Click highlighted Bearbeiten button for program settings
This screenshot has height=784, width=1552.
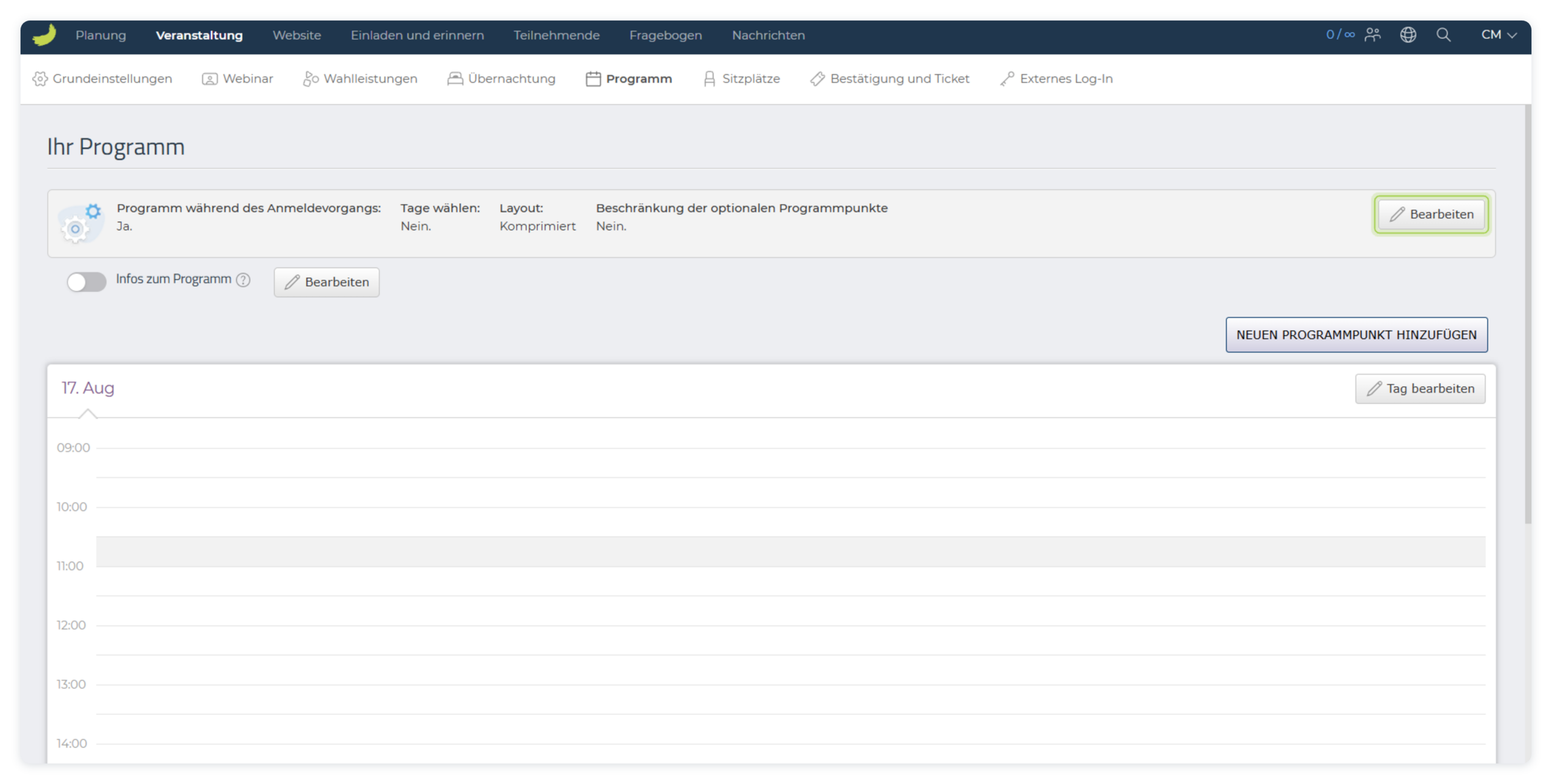(x=1431, y=214)
